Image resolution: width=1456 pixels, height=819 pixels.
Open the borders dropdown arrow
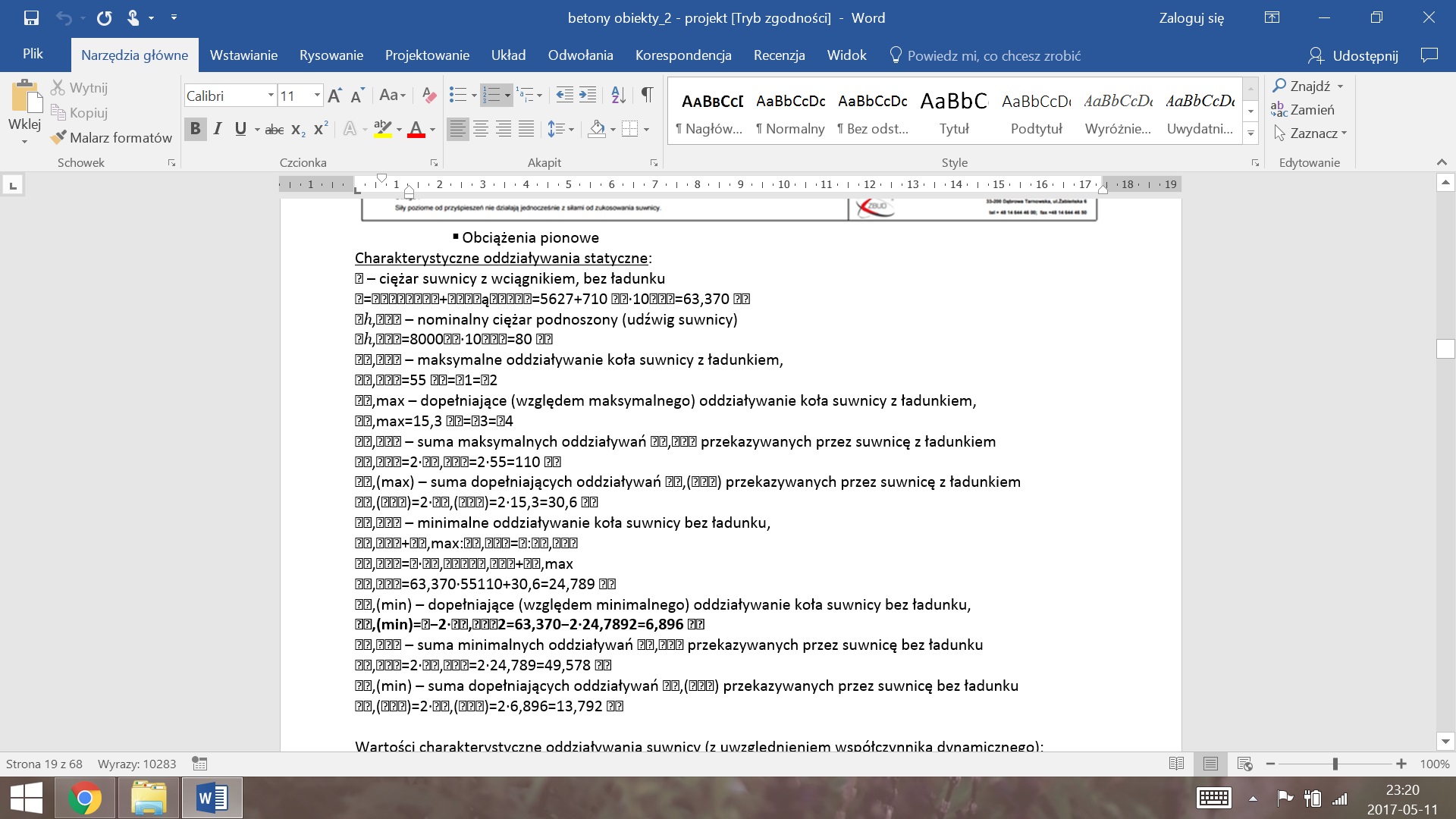(647, 130)
